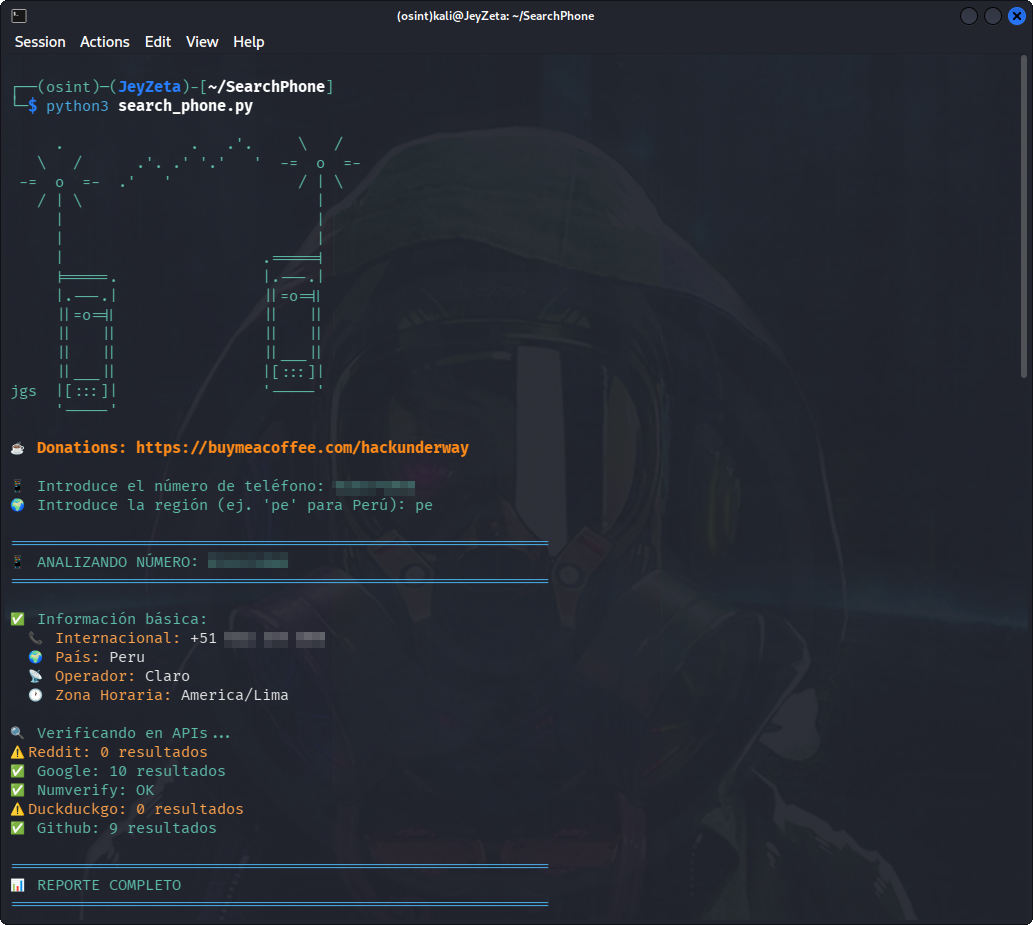Open the Edit menu
The image size is (1033, 925).
point(158,42)
